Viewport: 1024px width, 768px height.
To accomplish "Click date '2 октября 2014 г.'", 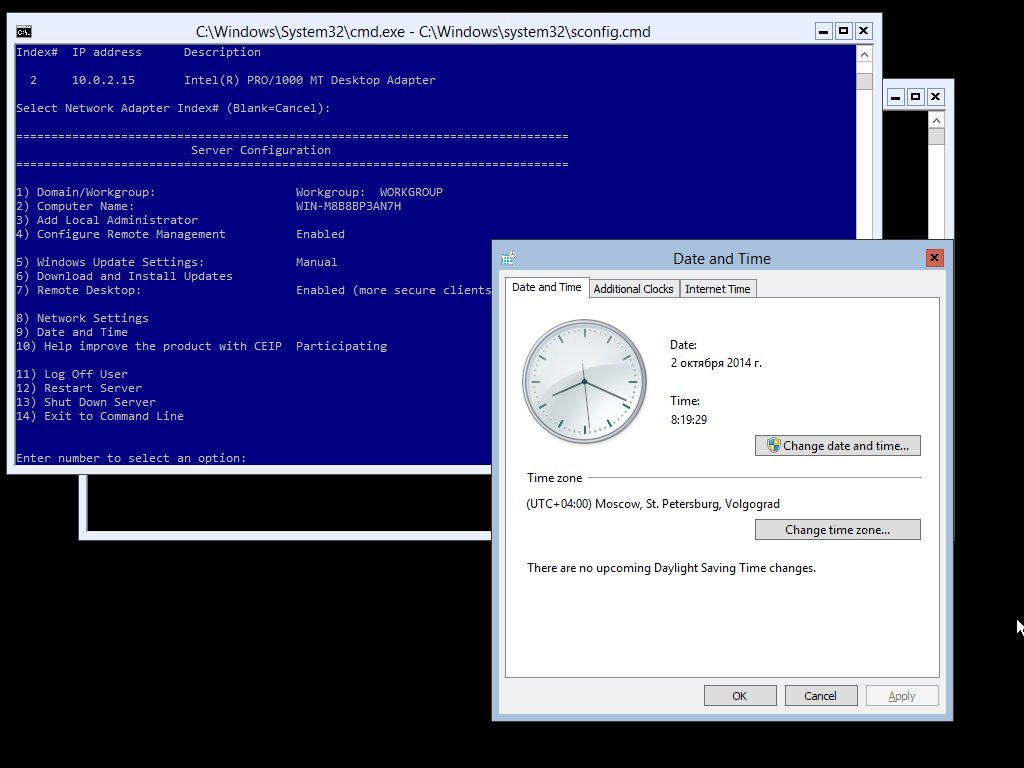I will click(x=716, y=363).
